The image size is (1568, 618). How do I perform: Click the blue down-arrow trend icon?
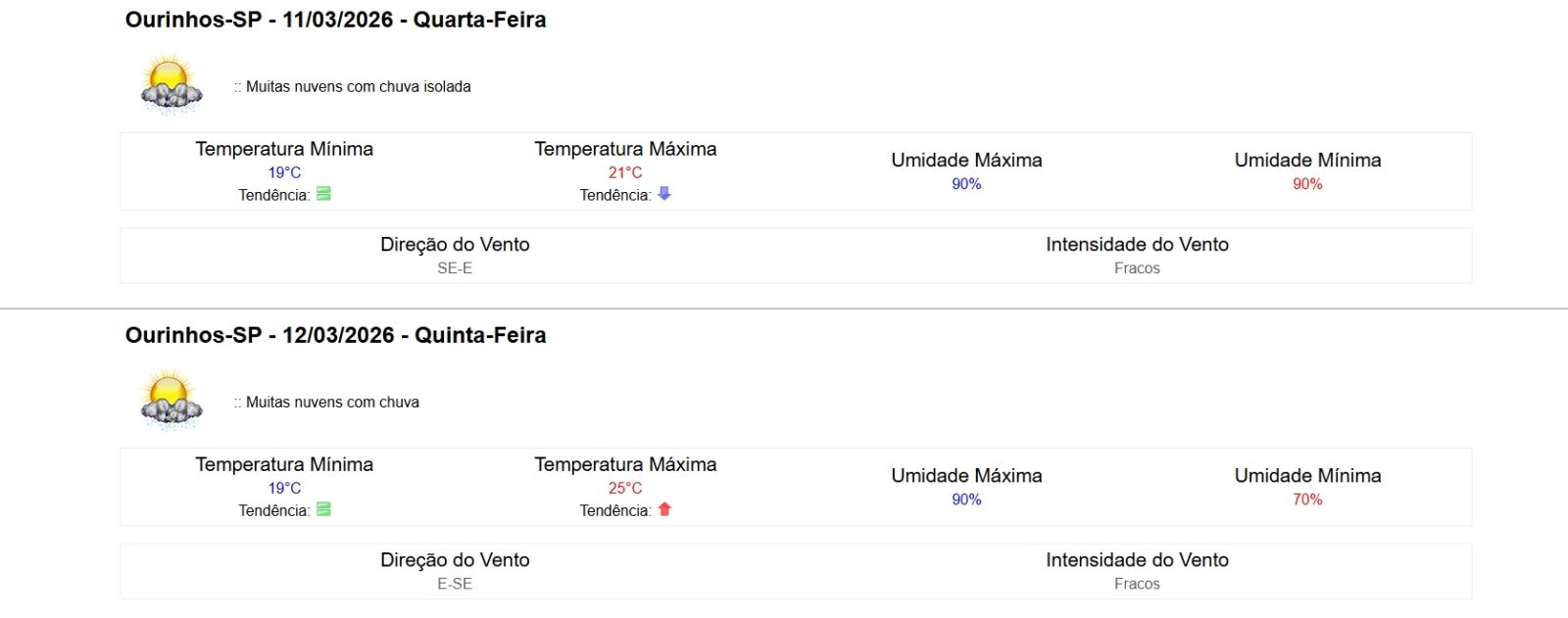click(664, 194)
